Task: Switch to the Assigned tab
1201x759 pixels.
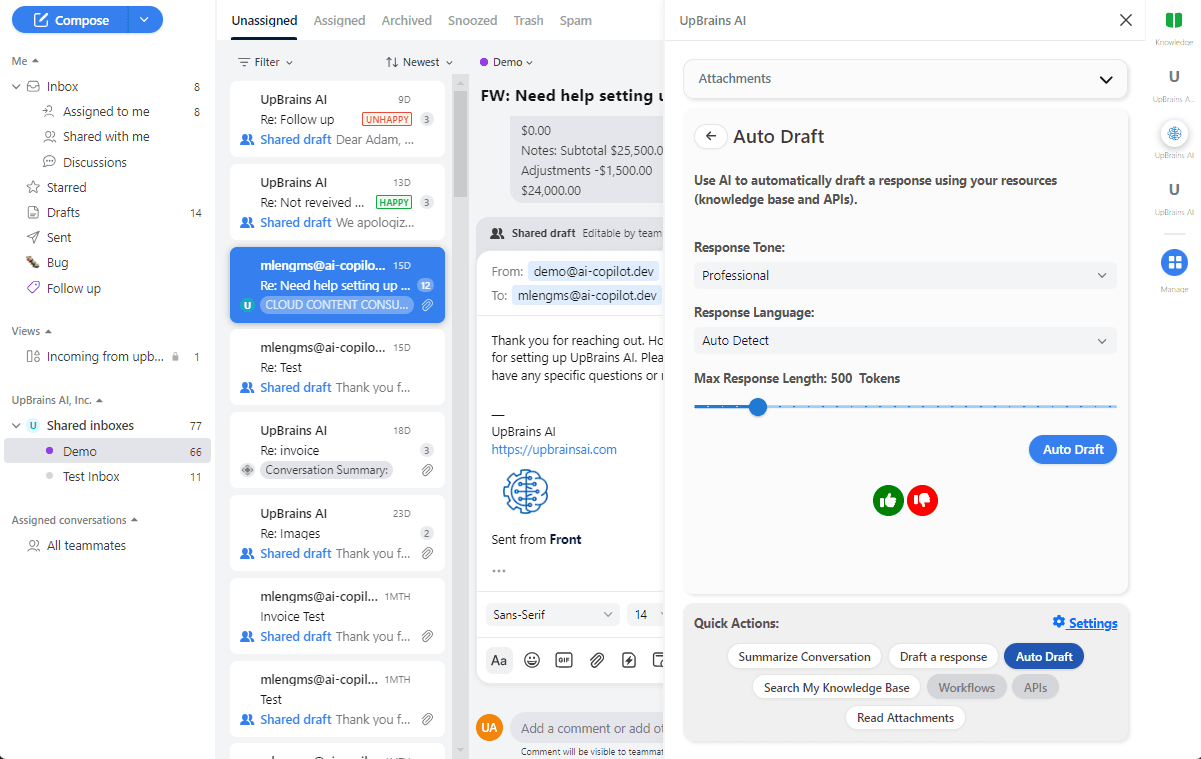Action: pos(339,20)
